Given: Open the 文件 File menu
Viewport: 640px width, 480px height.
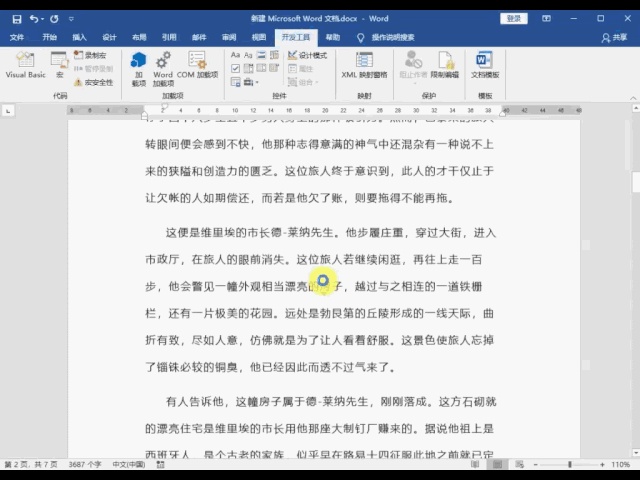Looking at the screenshot, I should point(17,38).
